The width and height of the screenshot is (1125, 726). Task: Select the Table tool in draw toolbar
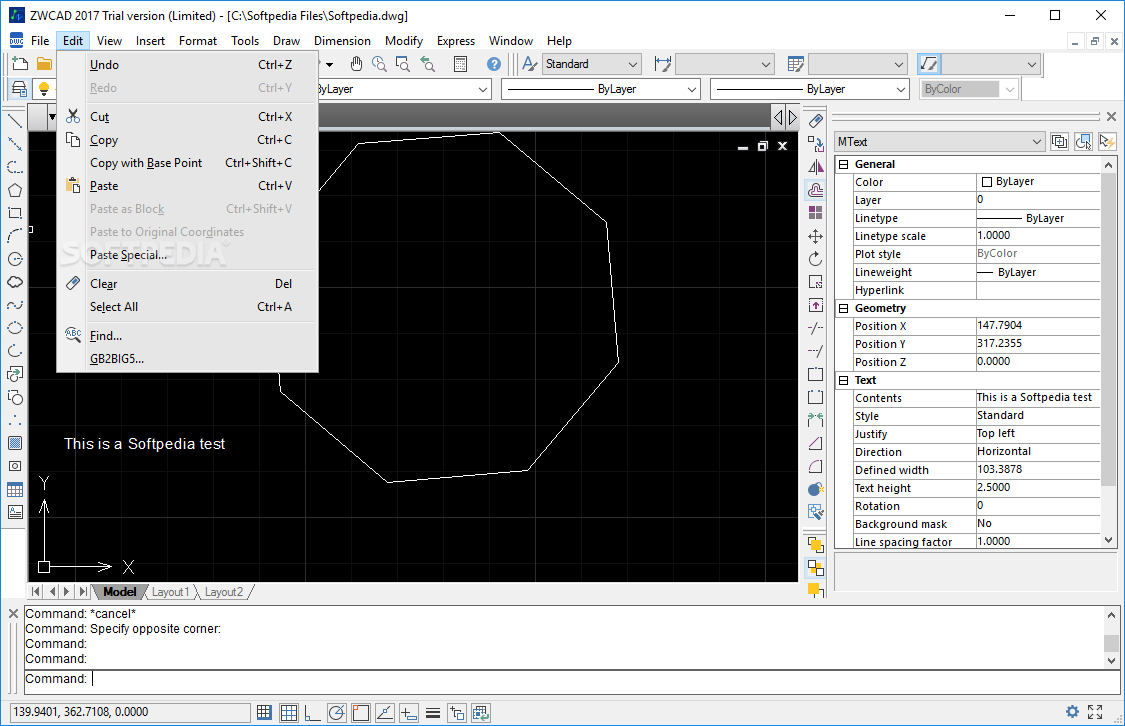click(14, 490)
